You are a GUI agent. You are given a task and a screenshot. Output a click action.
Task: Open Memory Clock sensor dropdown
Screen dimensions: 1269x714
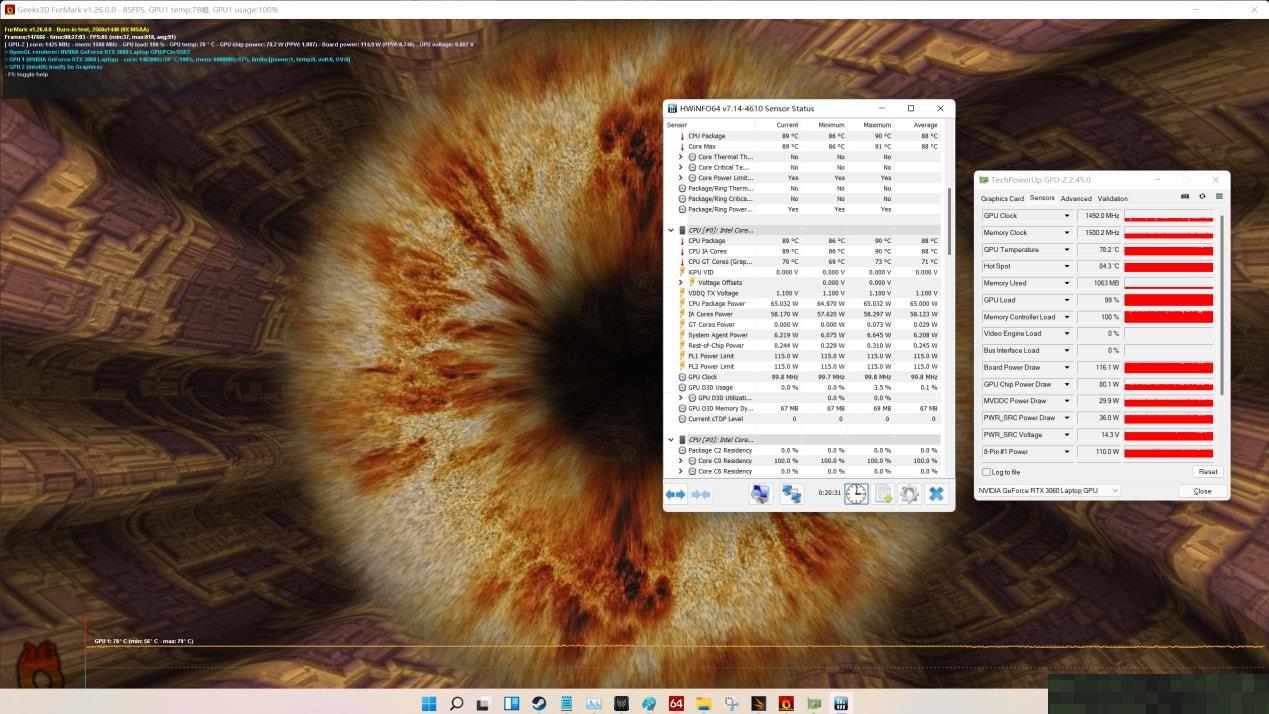[1066, 233]
